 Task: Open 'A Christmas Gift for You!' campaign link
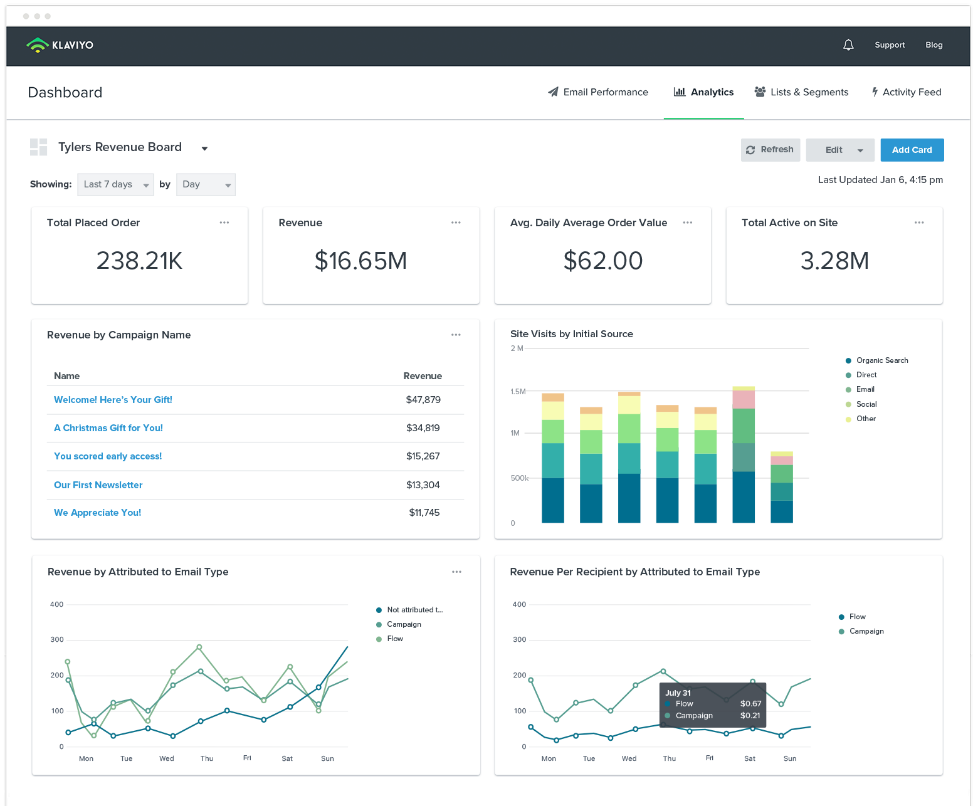point(108,428)
